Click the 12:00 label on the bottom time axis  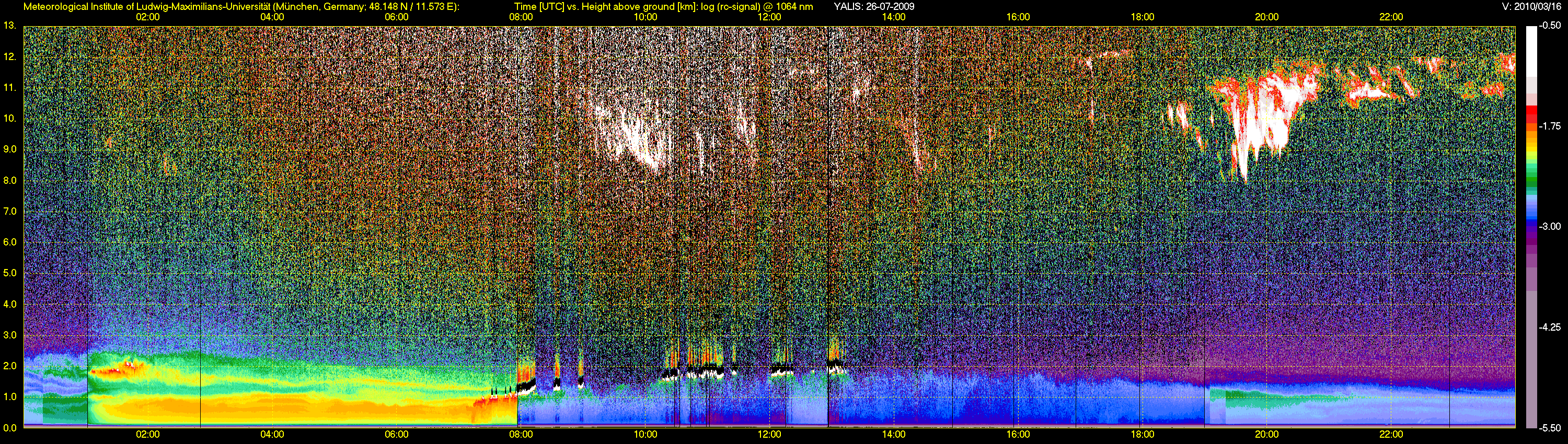769,435
